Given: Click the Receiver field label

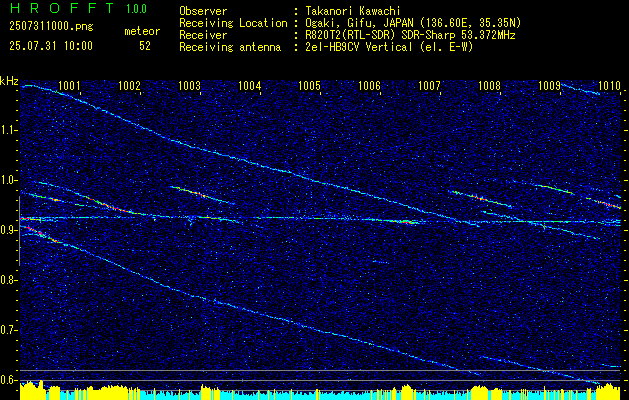Looking at the screenshot, I should 203,35.
